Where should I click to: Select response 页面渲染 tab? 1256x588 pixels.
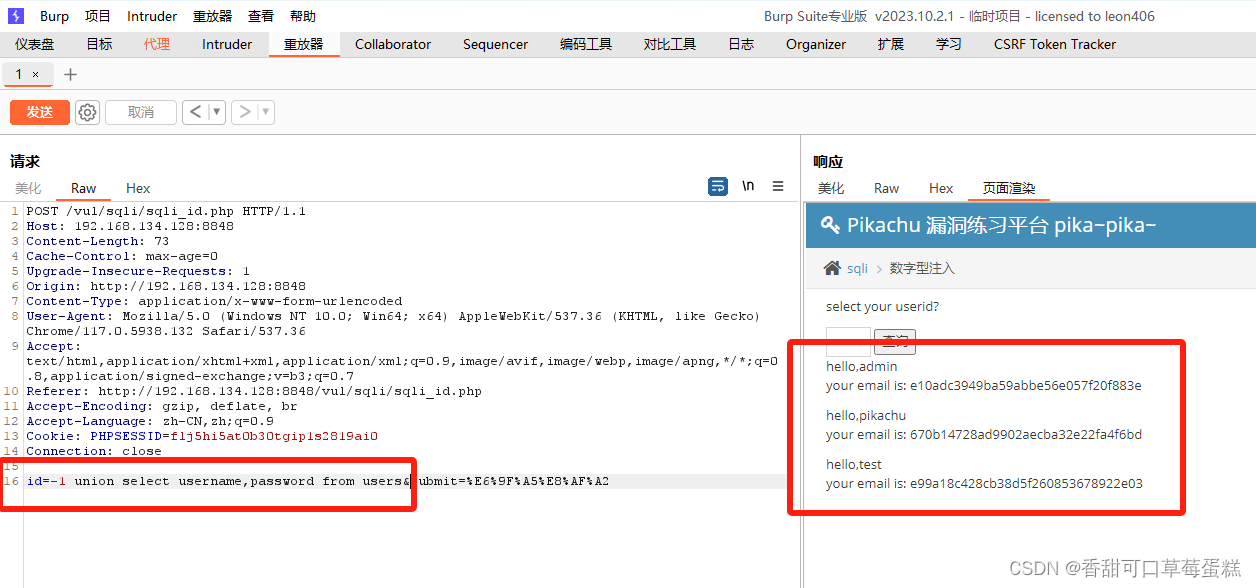(x=1009, y=188)
